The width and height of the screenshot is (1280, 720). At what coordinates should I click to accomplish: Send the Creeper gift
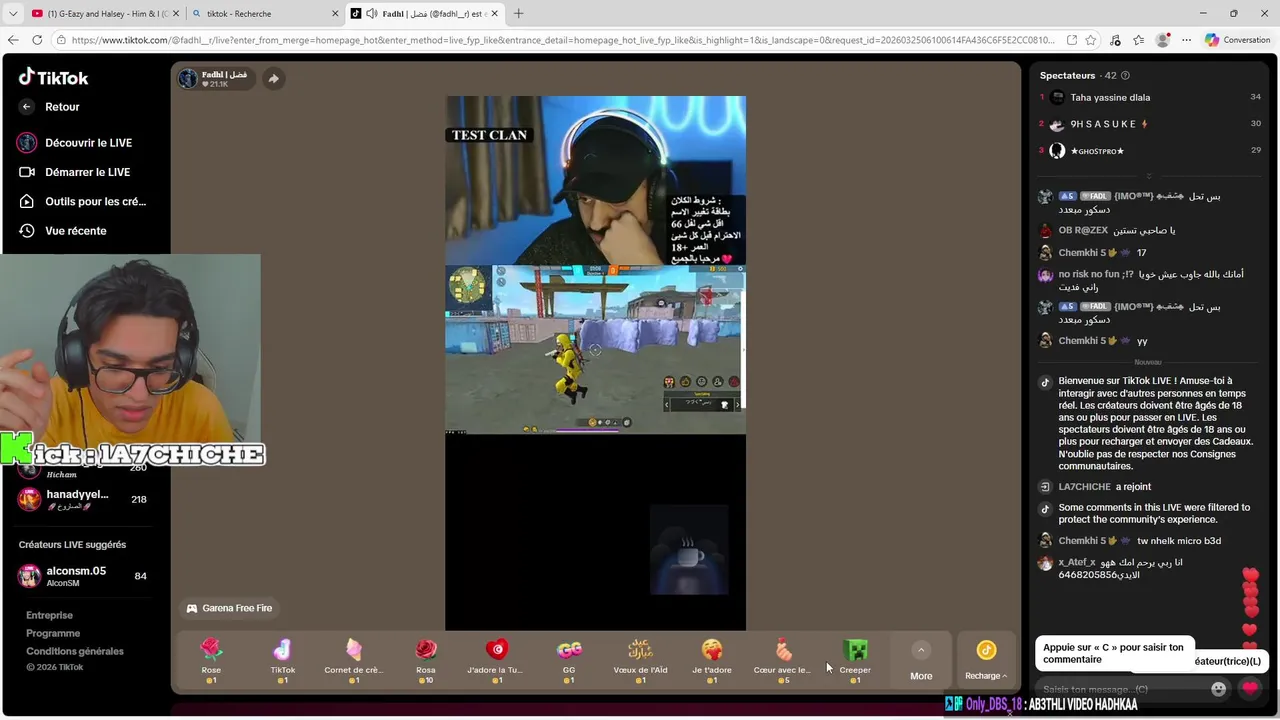(x=855, y=661)
